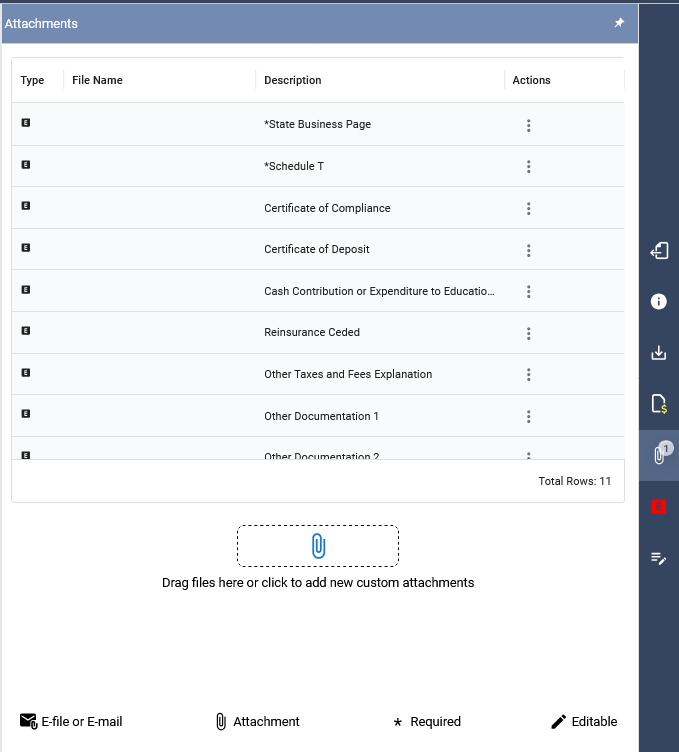Click e-file type icon for Other Taxes and Fees
679x752 pixels.
click(26, 372)
